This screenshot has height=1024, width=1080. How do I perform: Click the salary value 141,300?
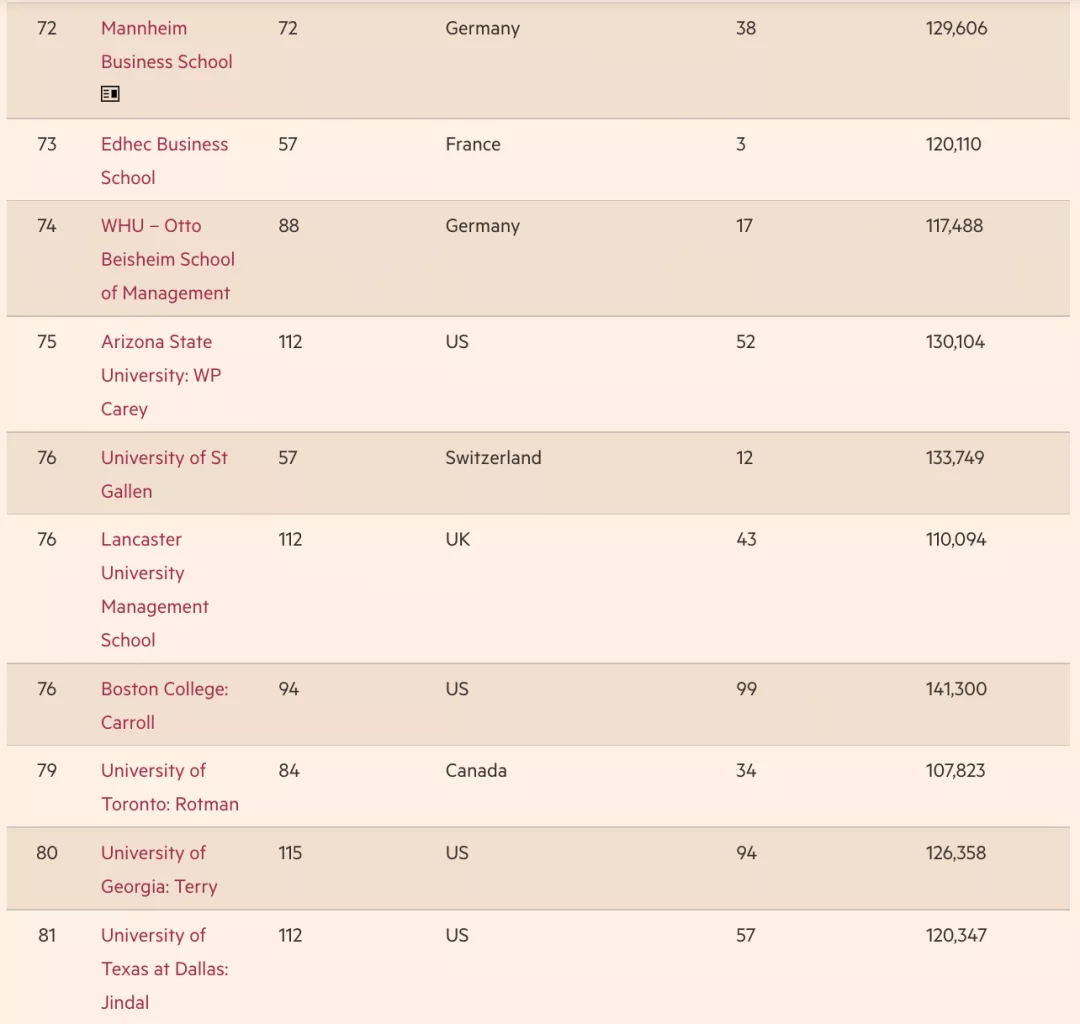tap(956, 689)
